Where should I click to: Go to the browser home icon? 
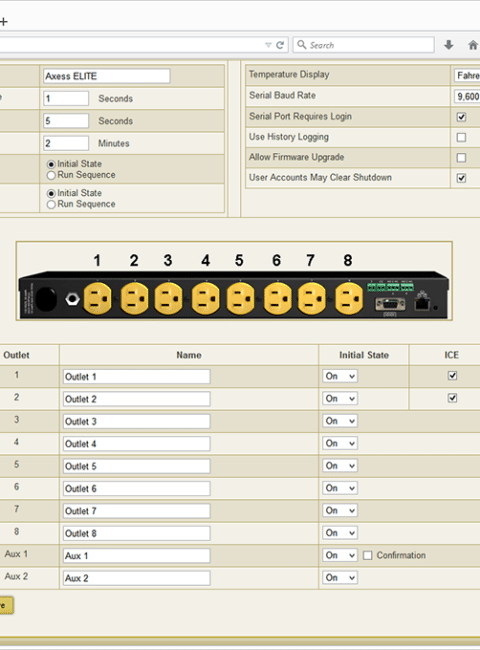coord(473,45)
